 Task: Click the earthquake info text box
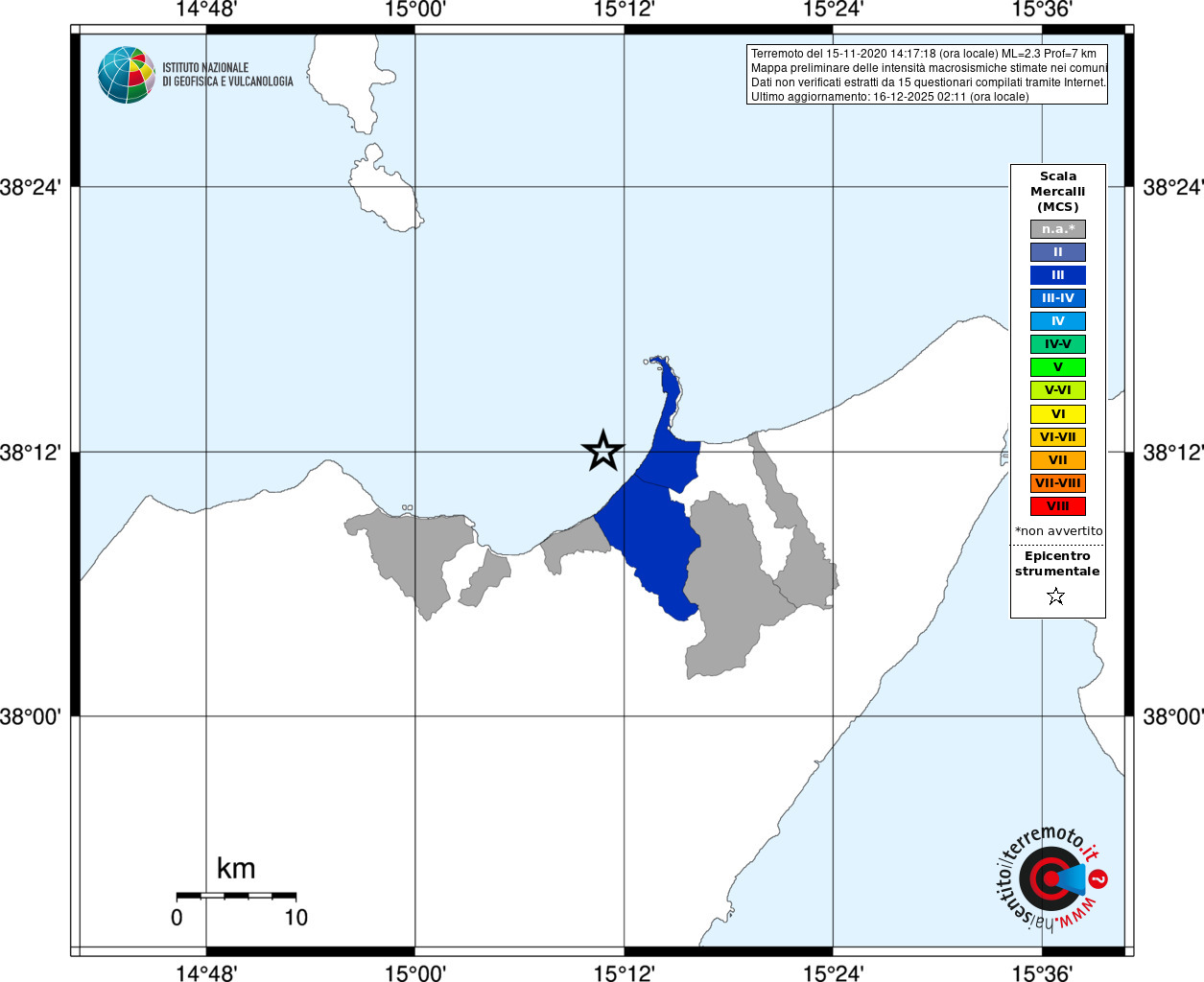tap(927, 75)
